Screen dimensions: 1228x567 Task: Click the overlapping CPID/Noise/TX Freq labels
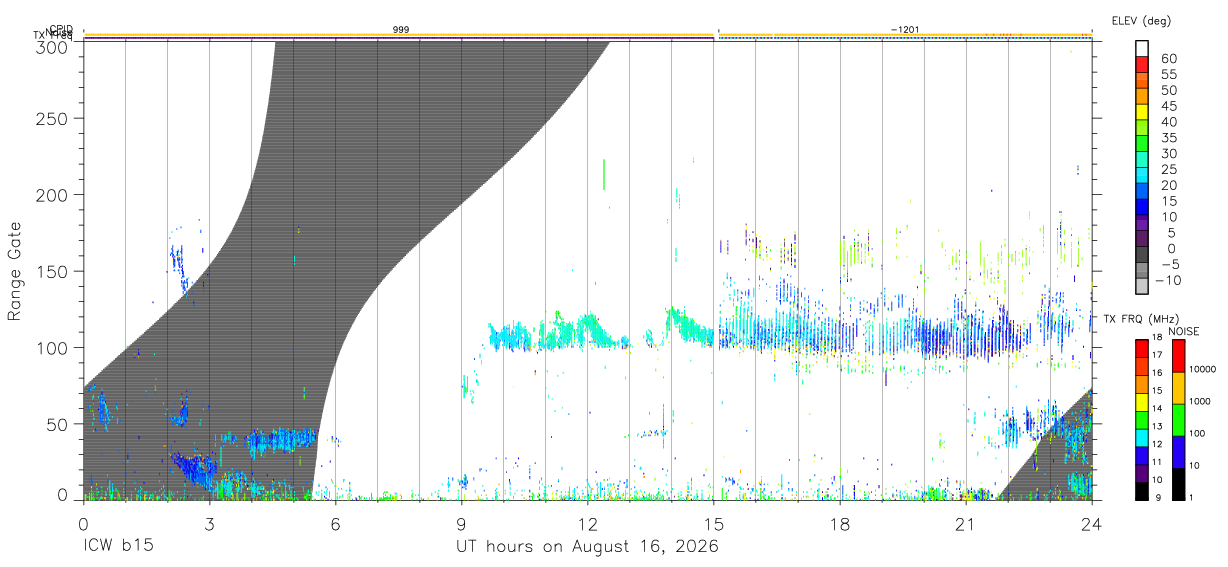click(x=54, y=33)
